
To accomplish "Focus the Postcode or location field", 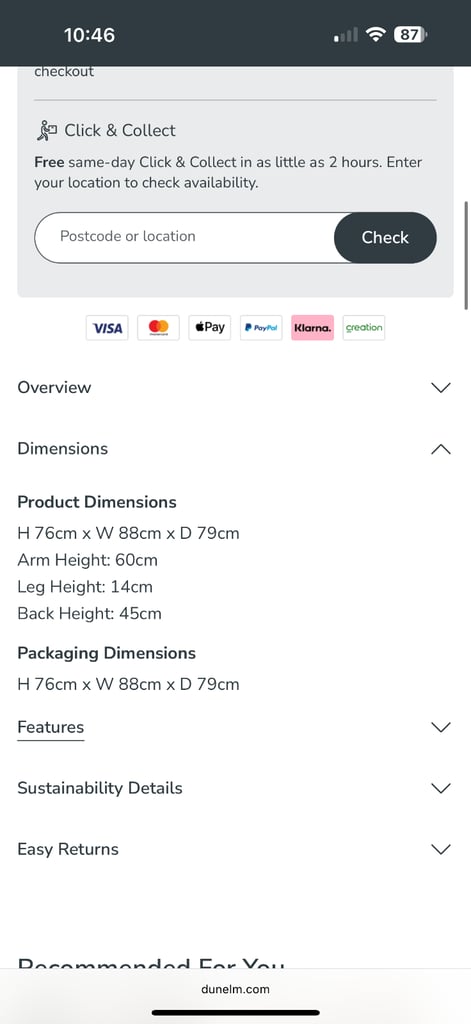I will tap(184, 238).
